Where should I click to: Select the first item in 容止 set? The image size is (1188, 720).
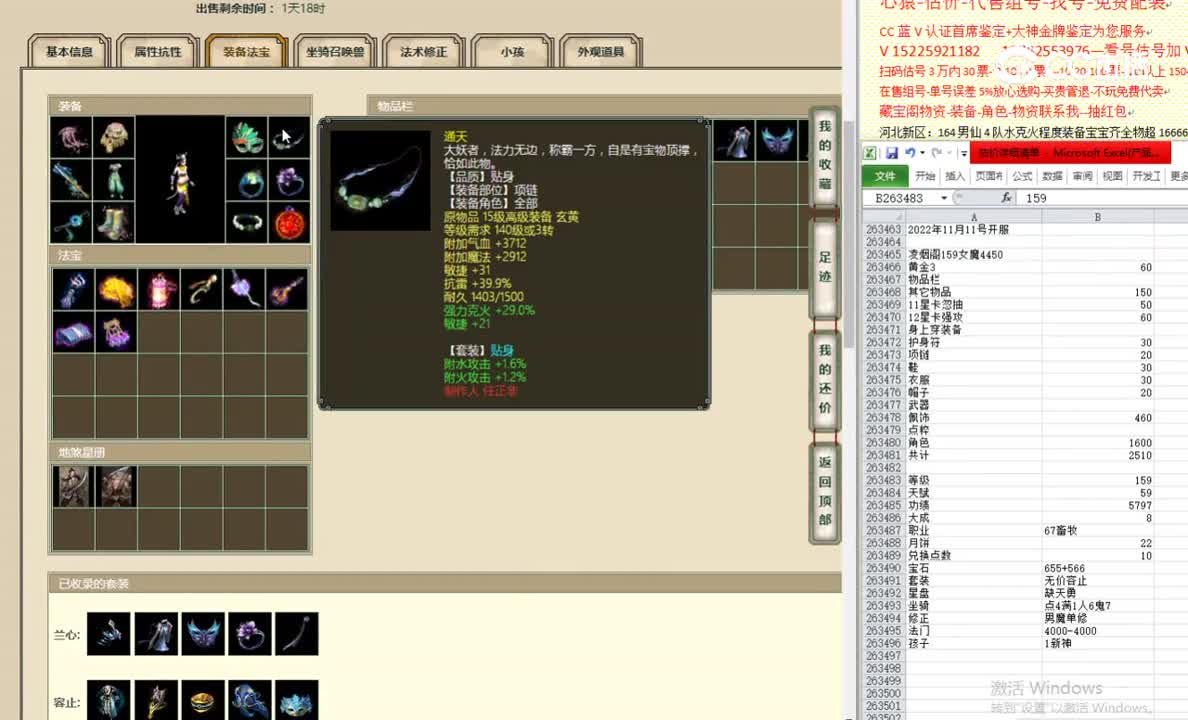coord(109,700)
